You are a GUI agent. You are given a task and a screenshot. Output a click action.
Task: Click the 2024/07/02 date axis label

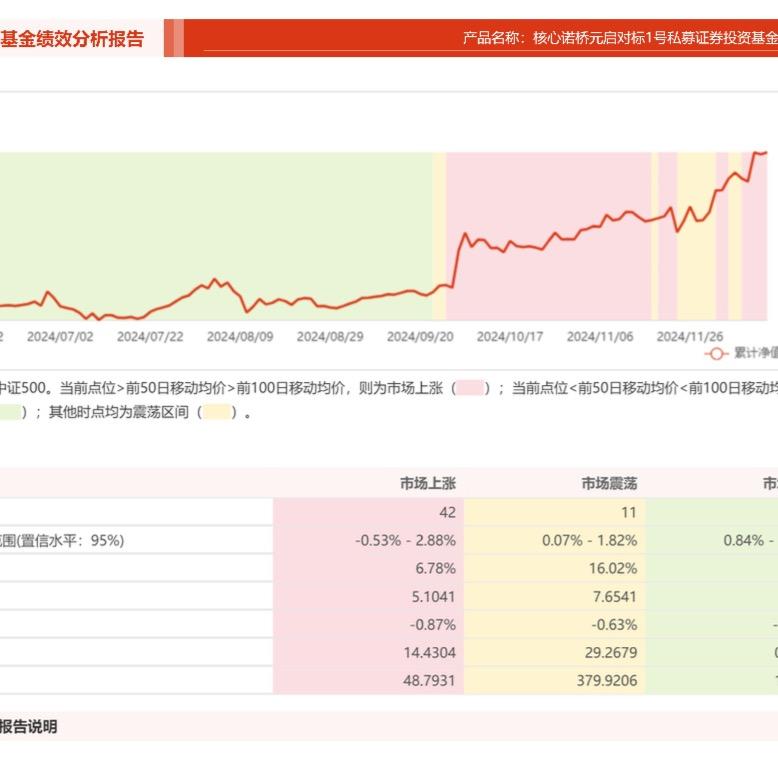coord(60,337)
